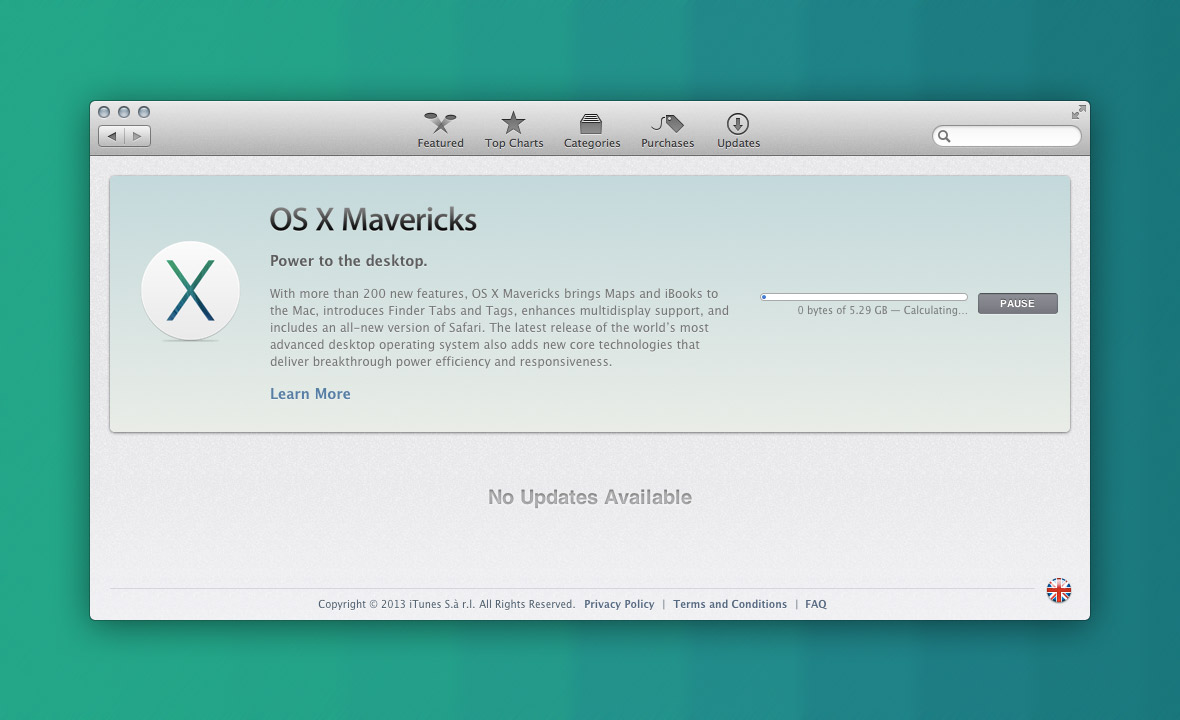This screenshot has height=720, width=1180.
Task: Click the '0 bytes of 5.29 GB' status
Action: [x=882, y=310]
